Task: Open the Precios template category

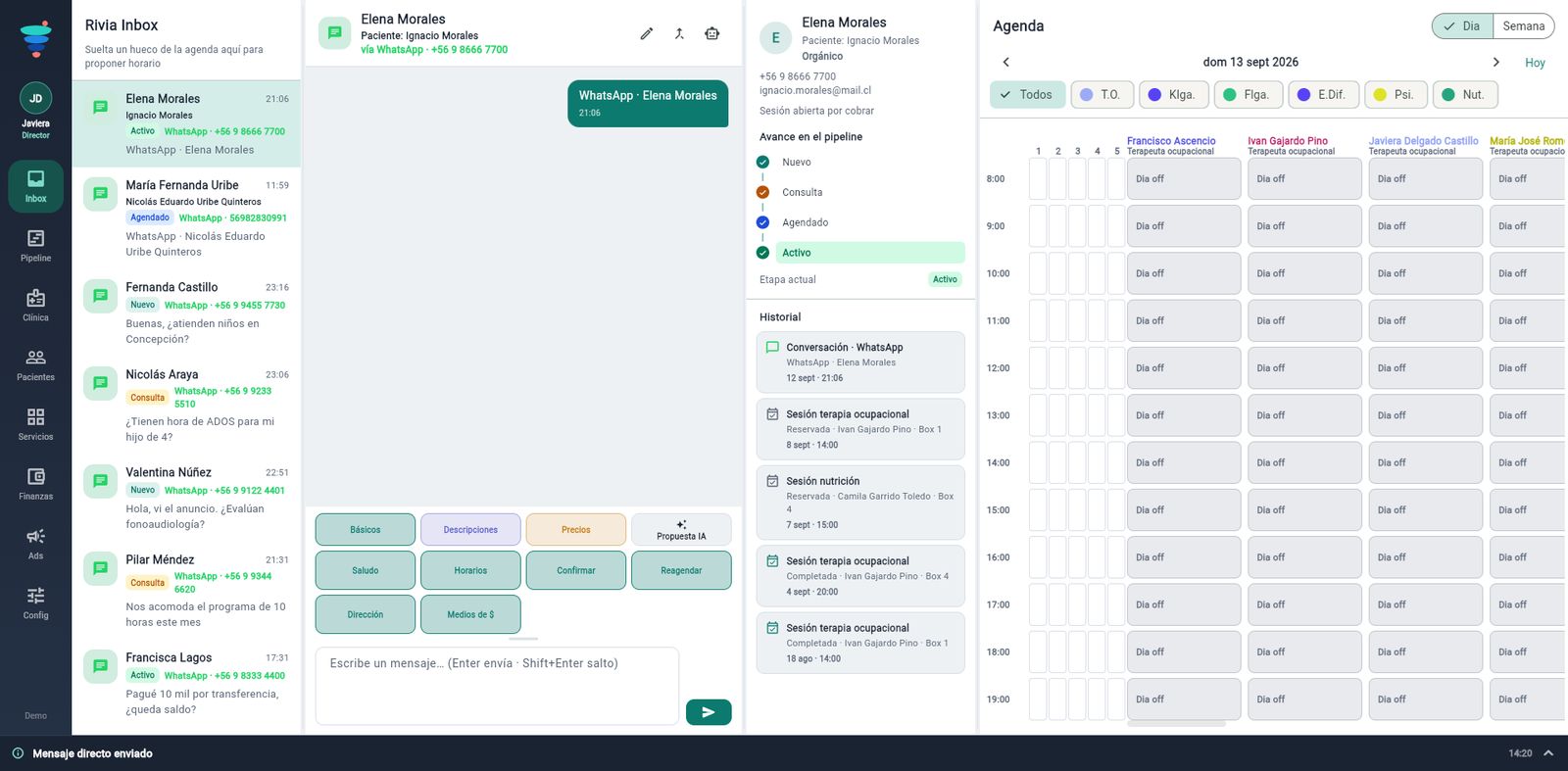Action: click(576, 530)
